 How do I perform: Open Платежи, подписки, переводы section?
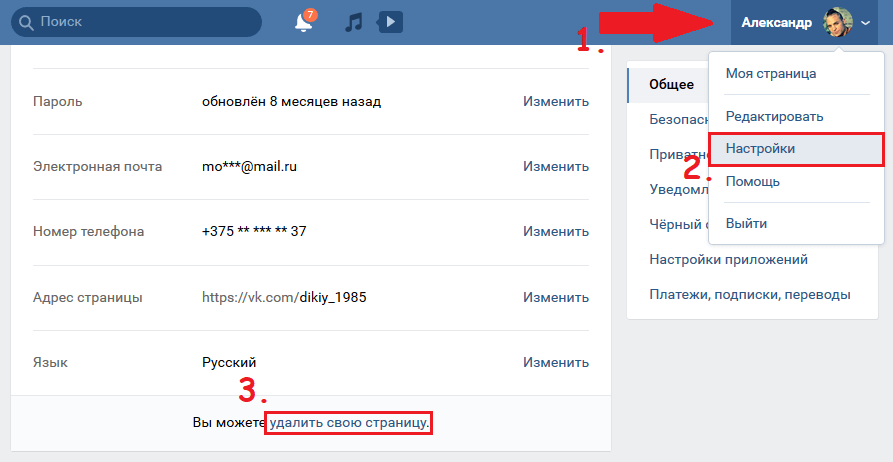pyautogui.click(x=749, y=295)
